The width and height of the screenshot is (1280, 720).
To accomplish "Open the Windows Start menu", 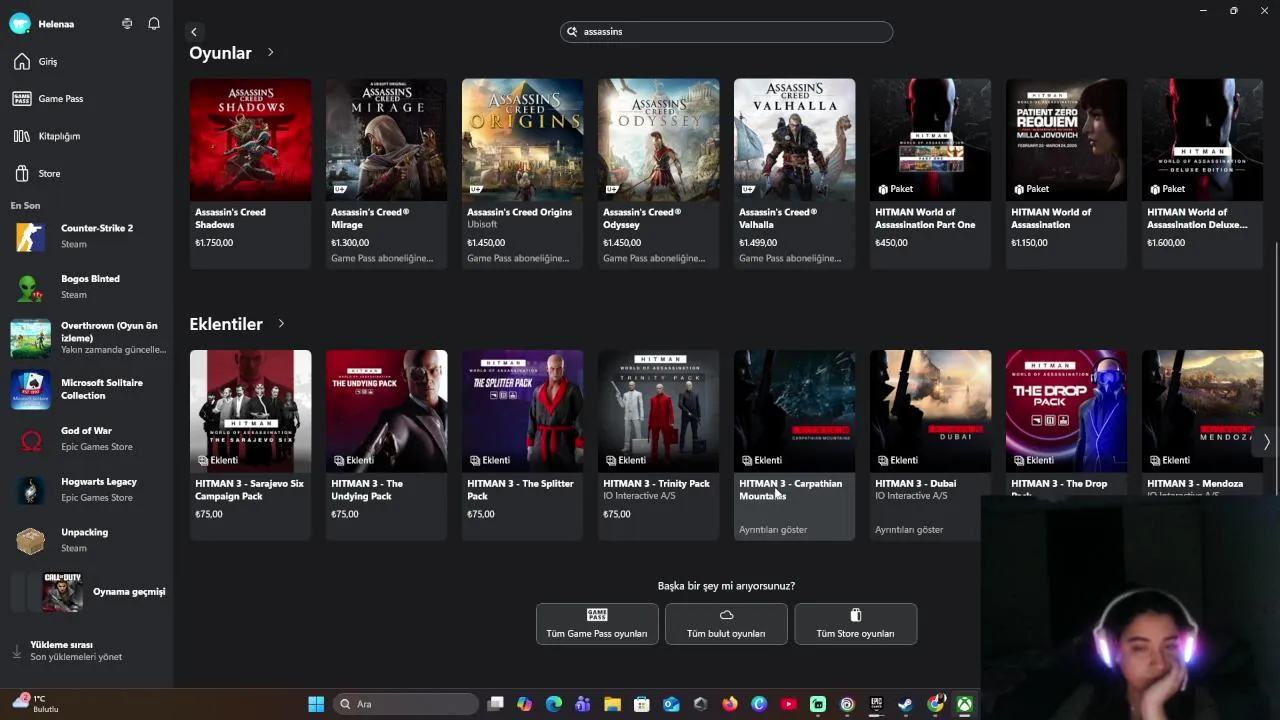I will 316,704.
